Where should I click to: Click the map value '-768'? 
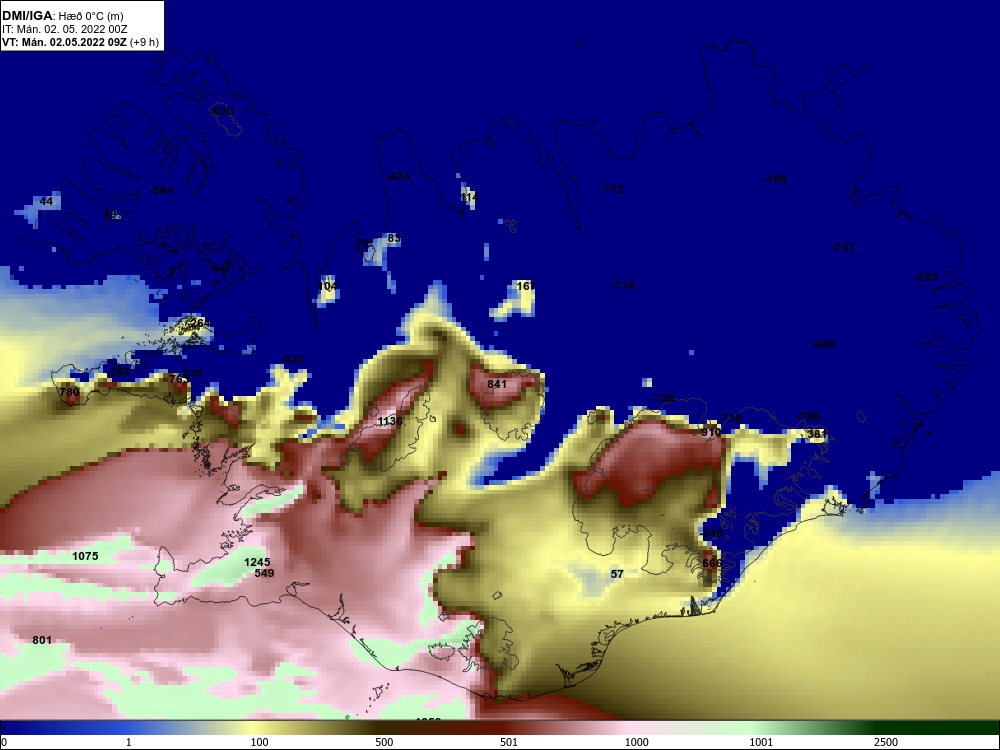775,179
